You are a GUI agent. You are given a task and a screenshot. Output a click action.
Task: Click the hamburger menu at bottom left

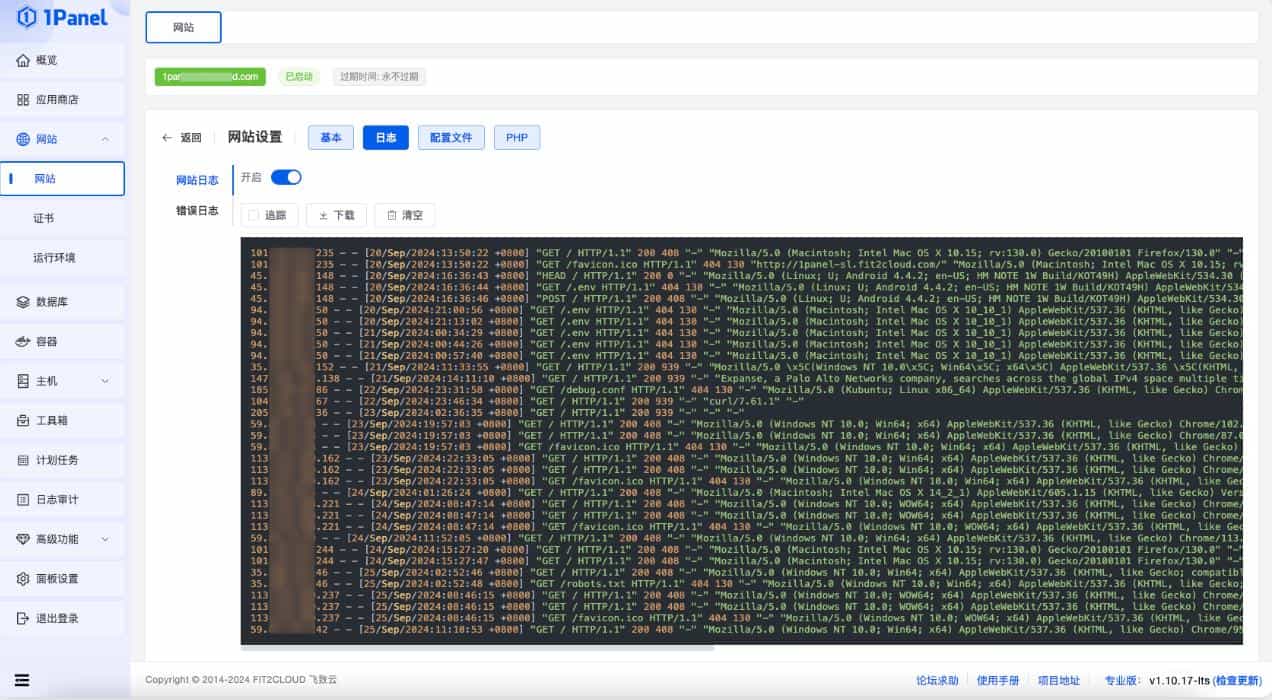coord(24,678)
